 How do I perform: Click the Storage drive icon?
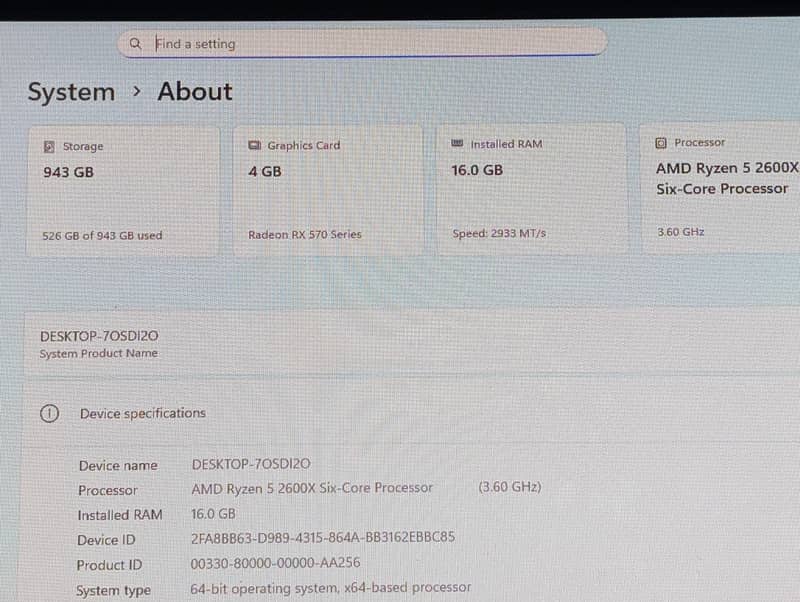(x=49, y=147)
